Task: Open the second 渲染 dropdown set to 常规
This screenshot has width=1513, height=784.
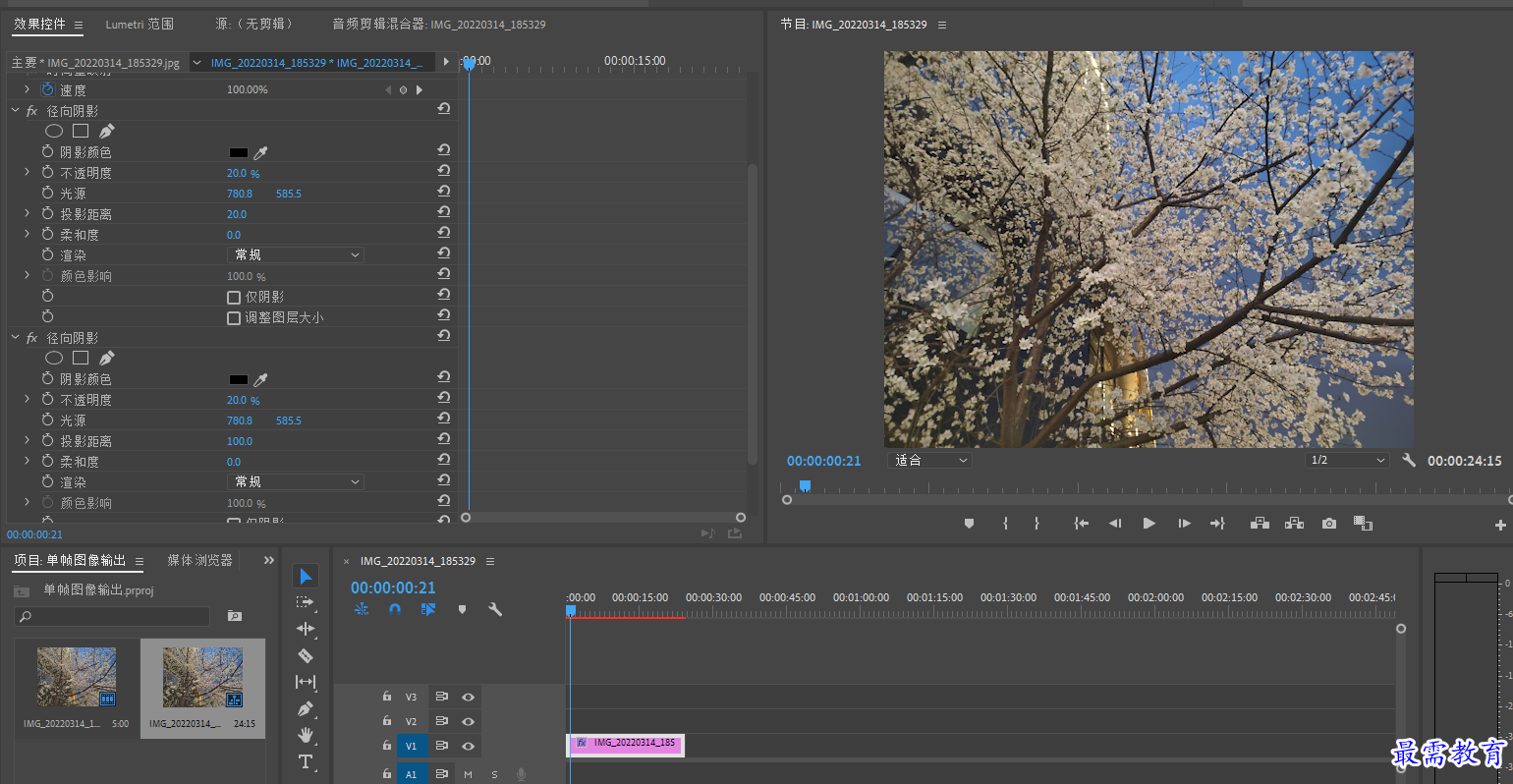Action: click(x=296, y=481)
